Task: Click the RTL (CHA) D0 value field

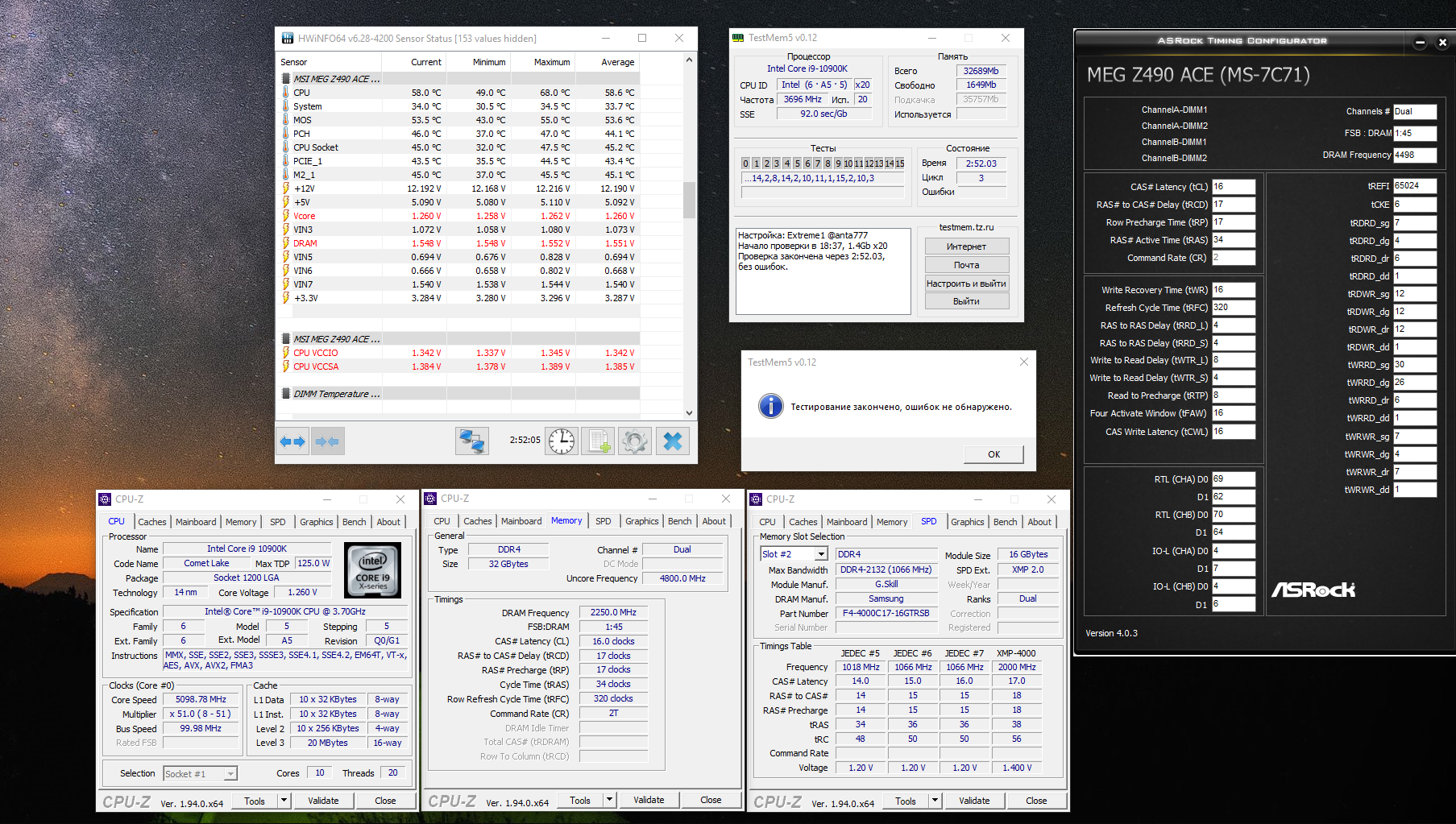Action: click(x=1234, y=479)
